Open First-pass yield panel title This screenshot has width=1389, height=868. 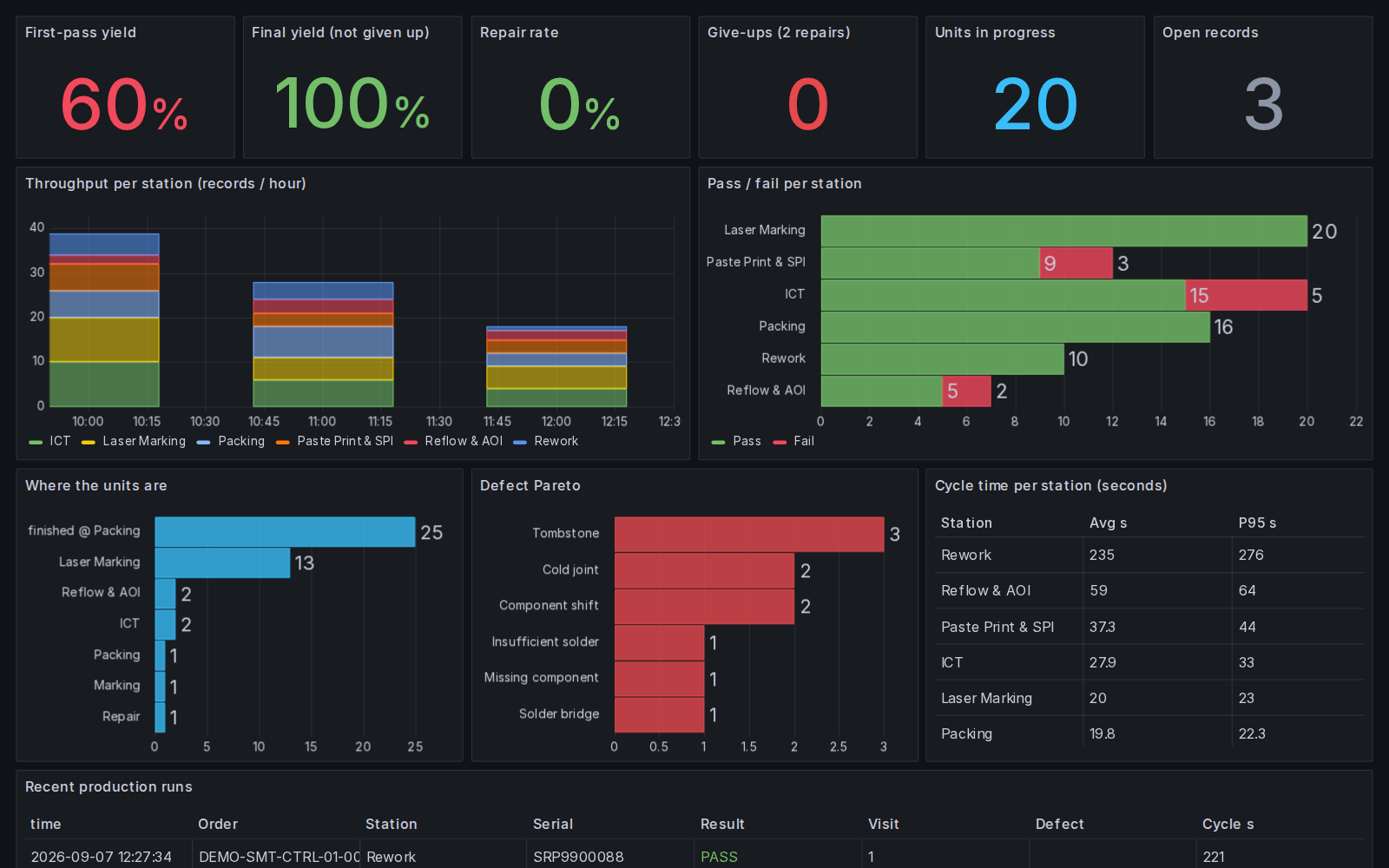(81, 32)
